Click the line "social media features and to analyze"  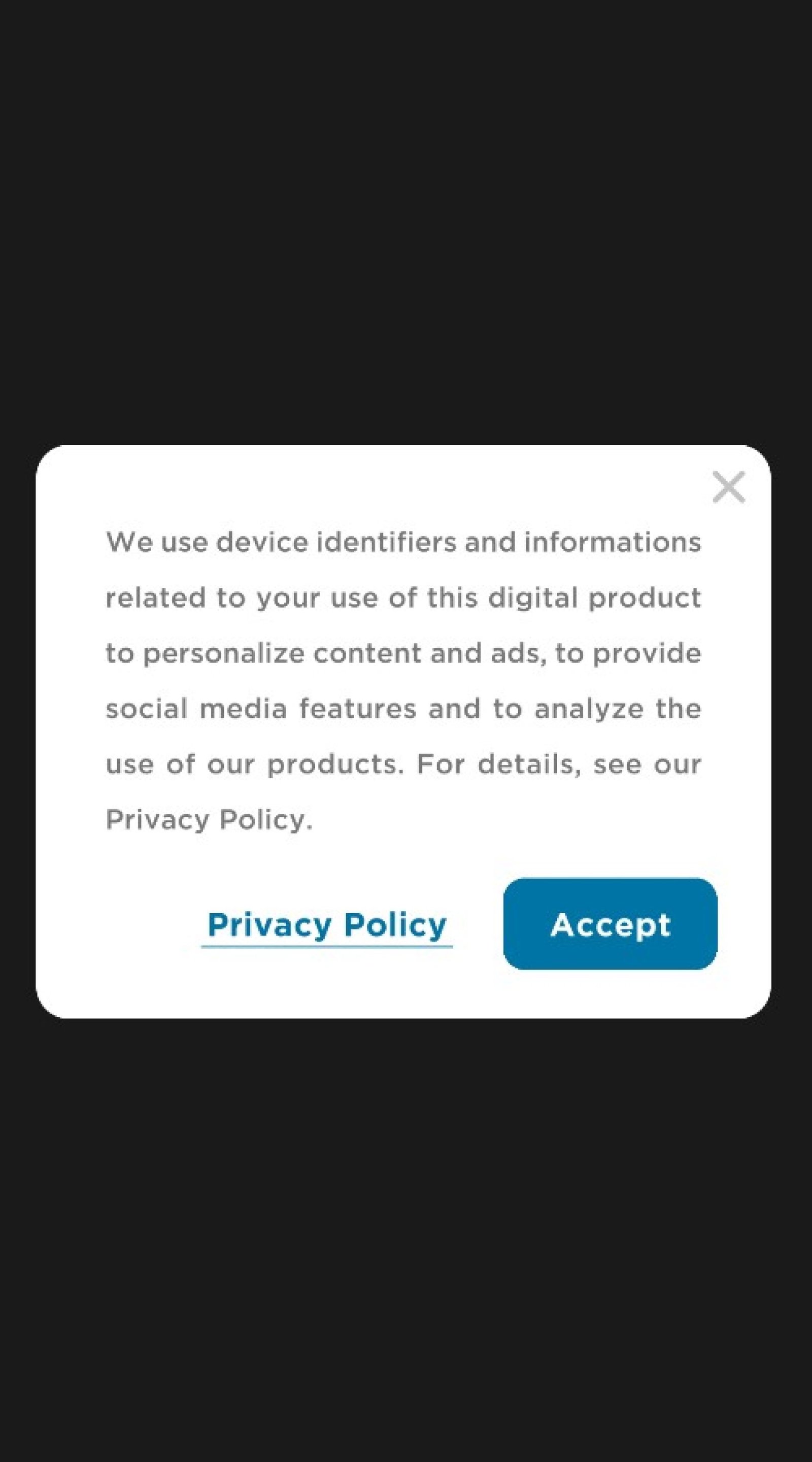point(403,709)
